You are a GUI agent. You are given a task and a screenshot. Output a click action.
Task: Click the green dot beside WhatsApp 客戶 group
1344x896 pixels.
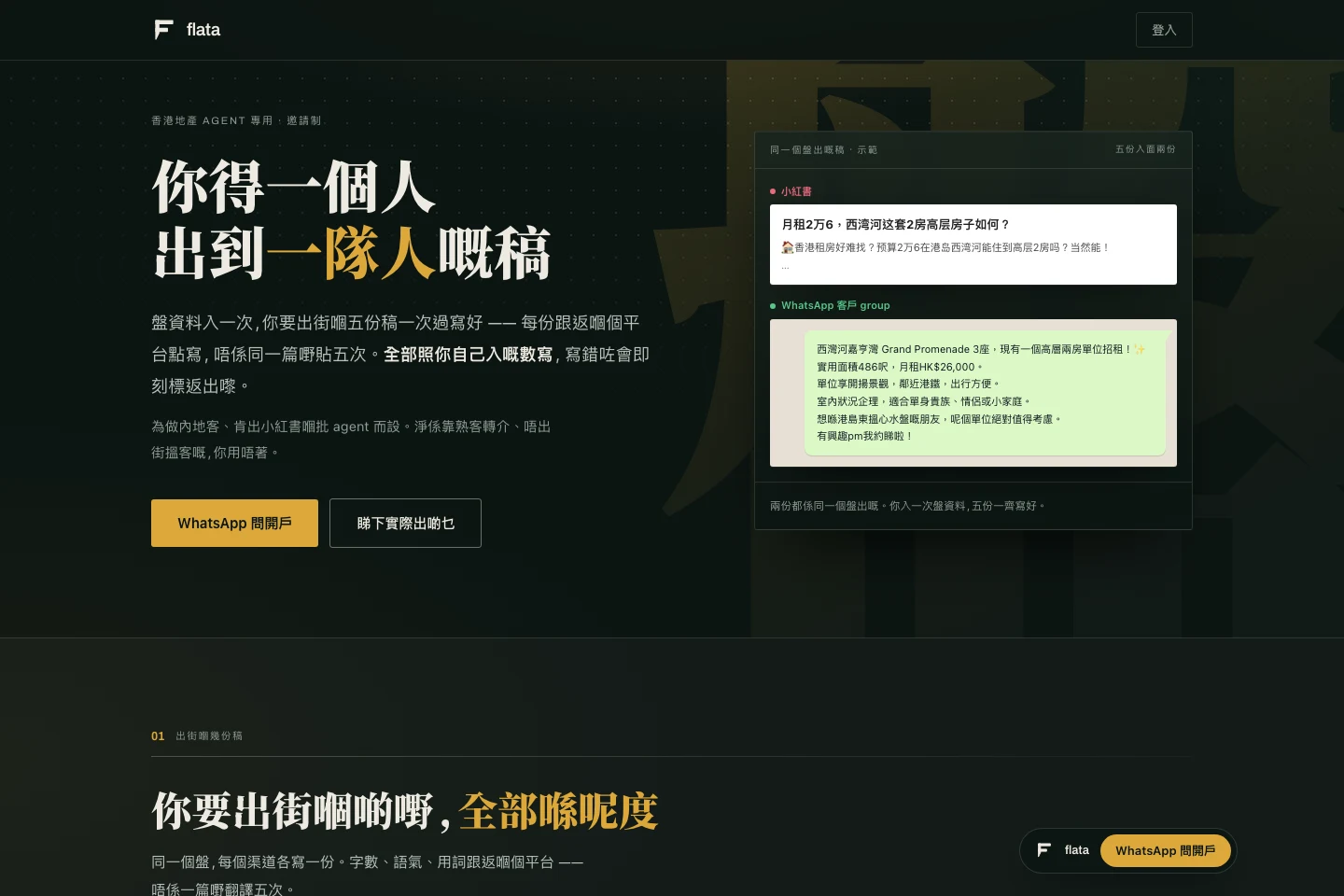click(773, 306)
